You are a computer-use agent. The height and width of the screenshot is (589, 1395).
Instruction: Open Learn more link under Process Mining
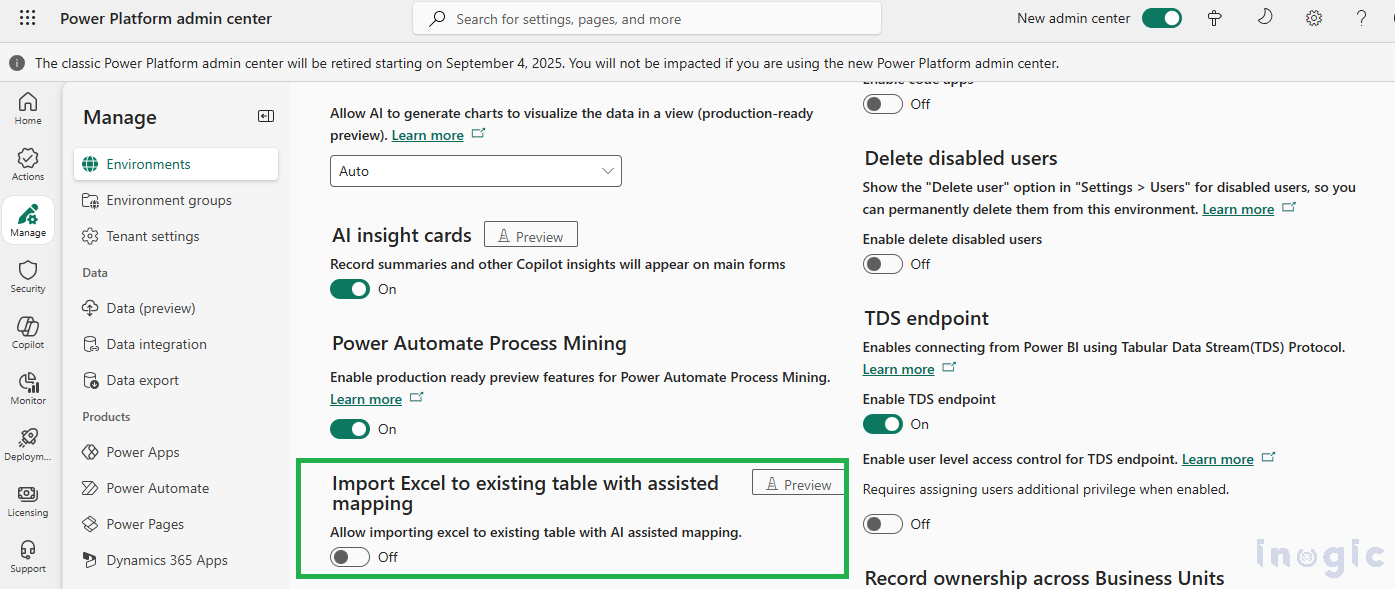(366, 399)
